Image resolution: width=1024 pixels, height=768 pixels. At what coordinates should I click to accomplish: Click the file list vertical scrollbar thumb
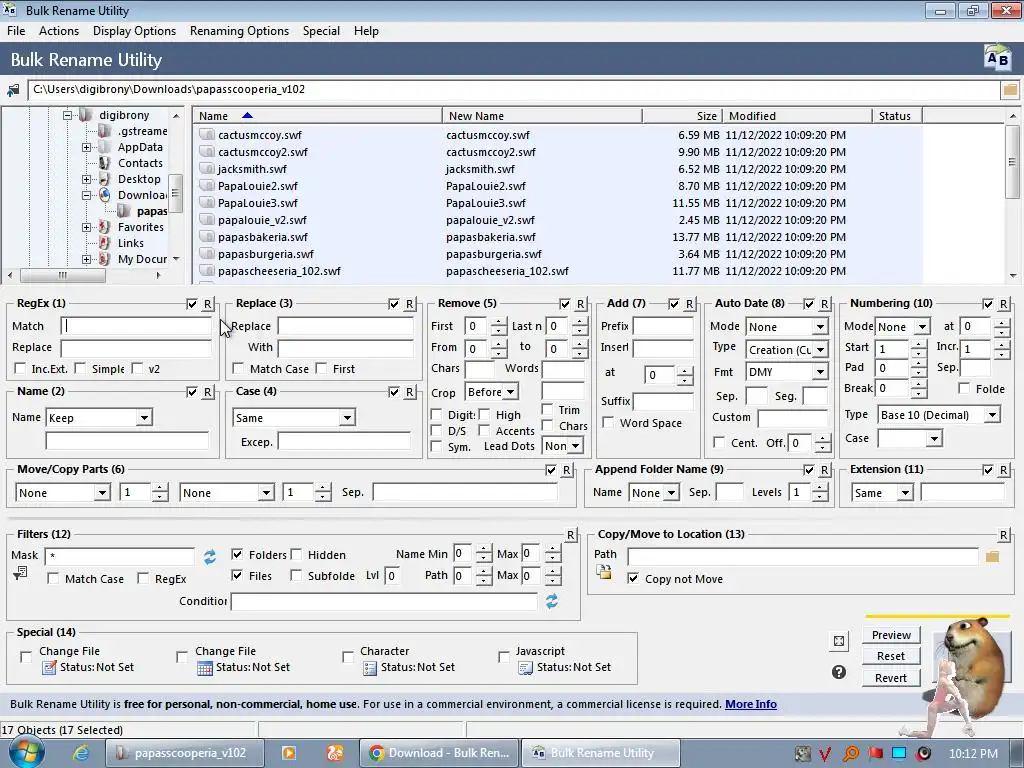tap(1012, 162)
